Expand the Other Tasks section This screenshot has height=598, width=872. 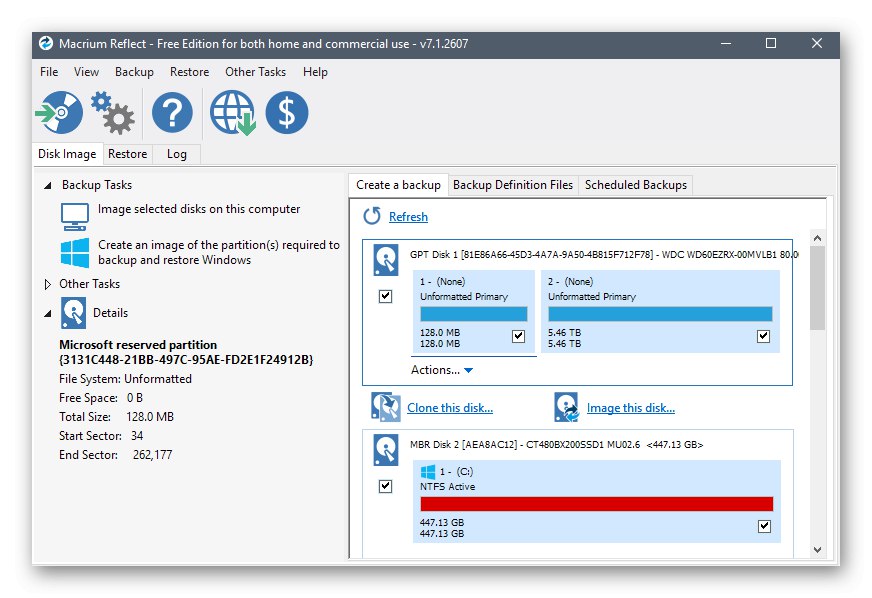point(48,284)
